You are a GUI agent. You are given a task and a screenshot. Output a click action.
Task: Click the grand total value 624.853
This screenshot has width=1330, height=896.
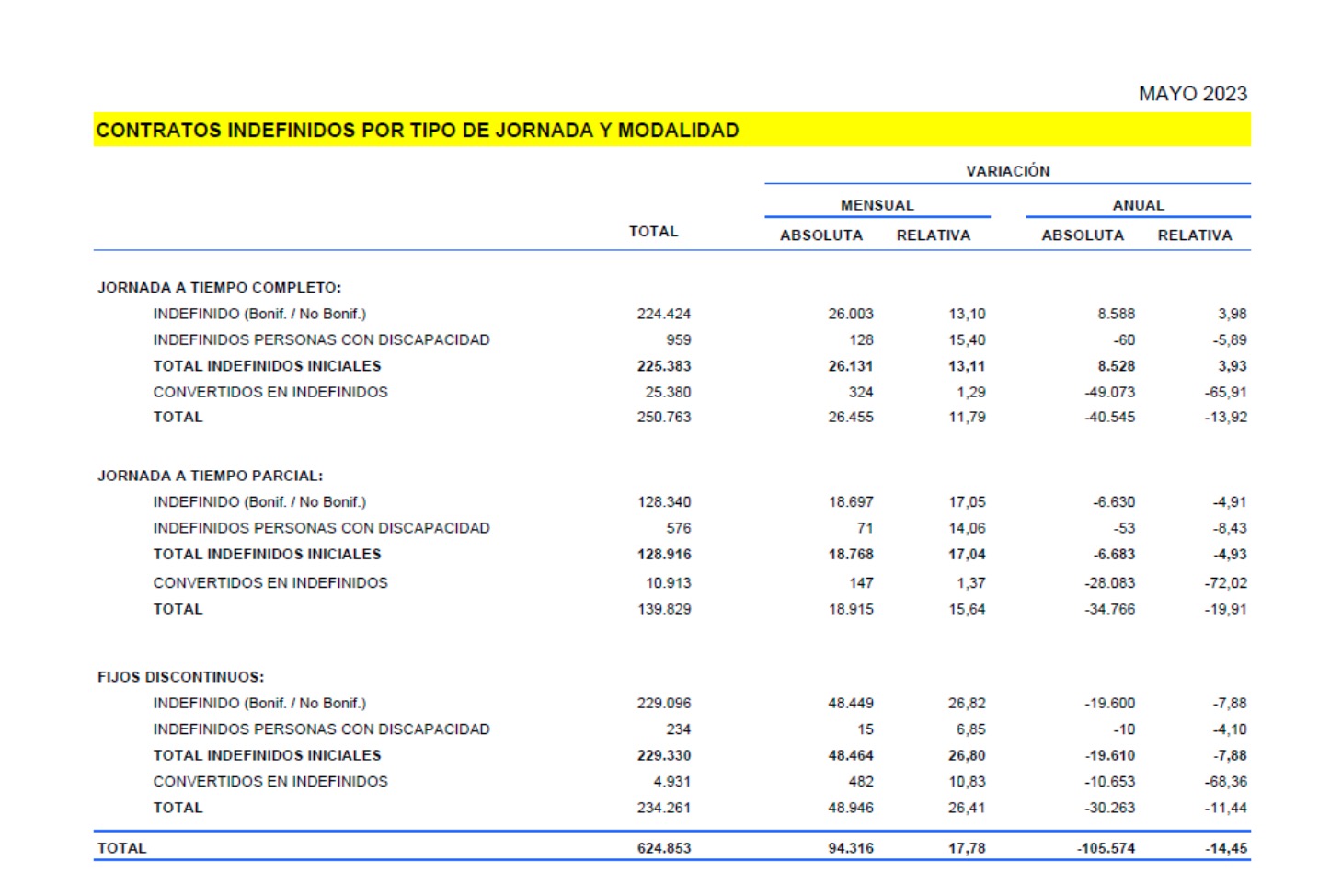click(663, 848)
